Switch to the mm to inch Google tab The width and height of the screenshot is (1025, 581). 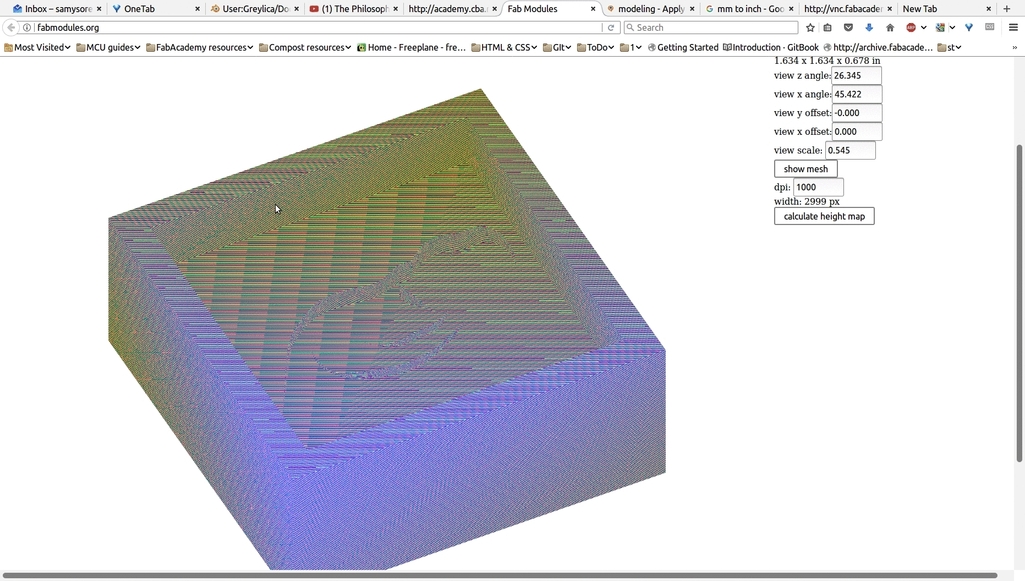click(x=748, y=8)
